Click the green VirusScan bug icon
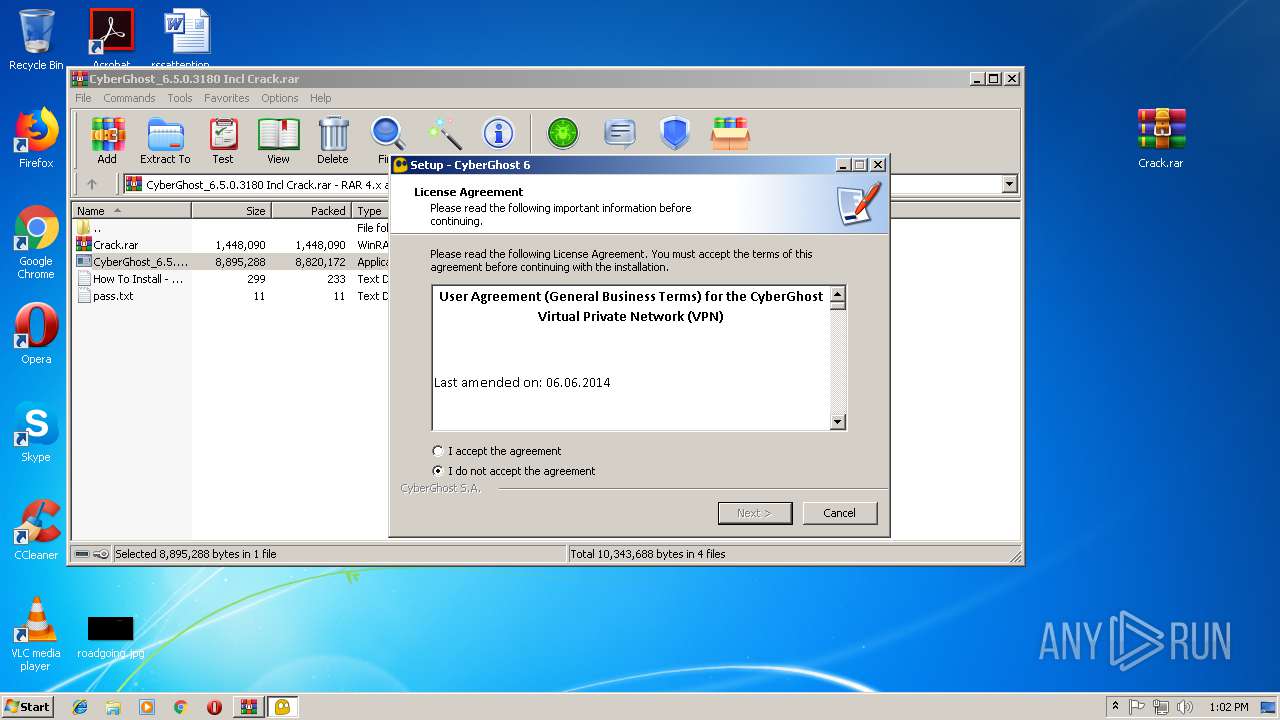 point(563,133)
